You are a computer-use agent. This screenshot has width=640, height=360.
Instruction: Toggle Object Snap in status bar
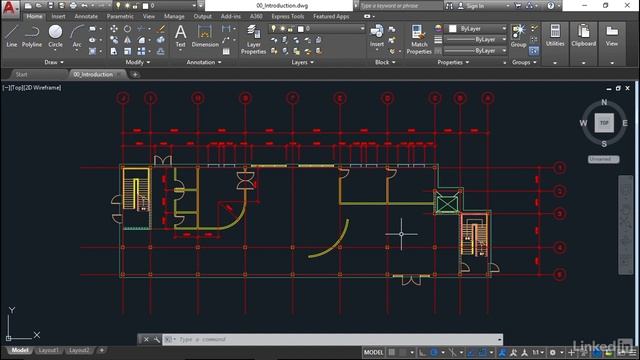coord(483,352)
